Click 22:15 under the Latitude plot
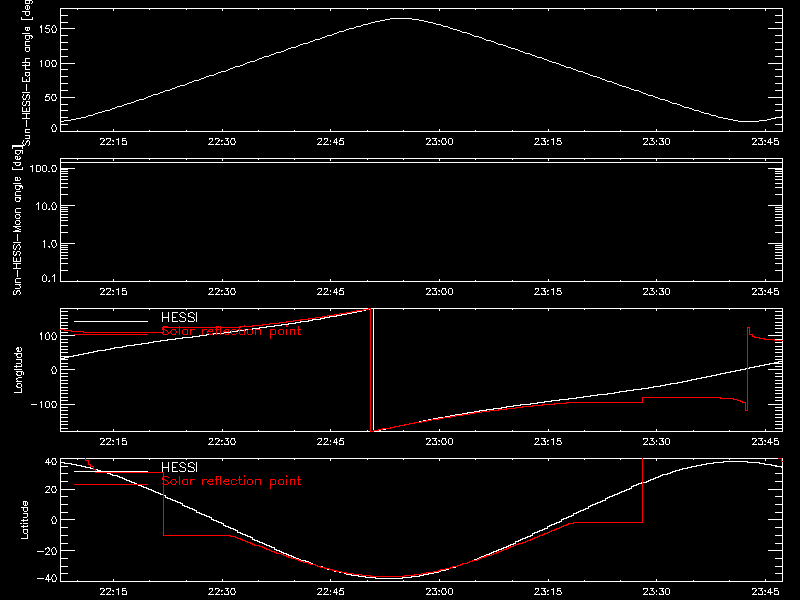 [113, 592]
